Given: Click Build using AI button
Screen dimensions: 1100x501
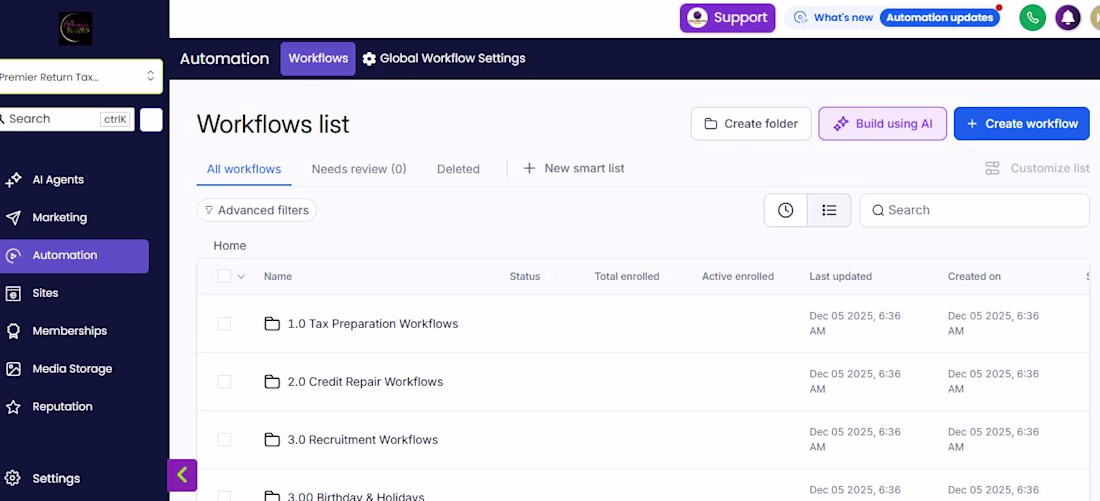Looking at the screenshot, I should (883, 124).
